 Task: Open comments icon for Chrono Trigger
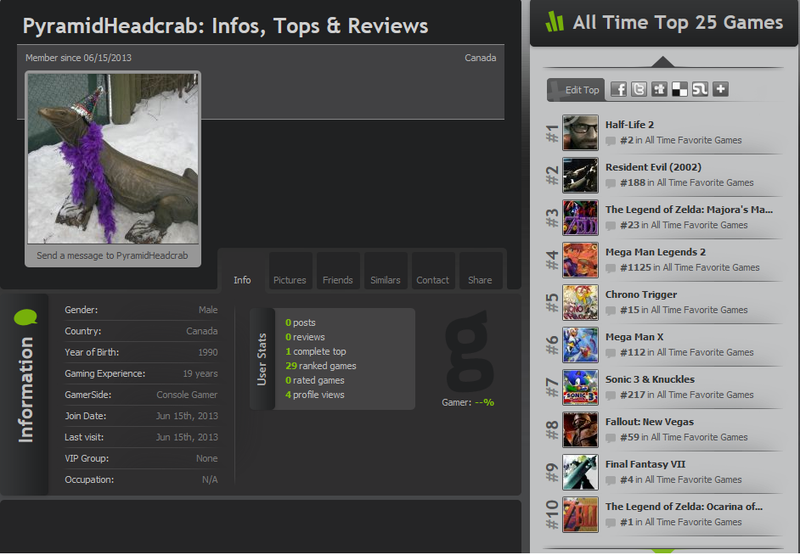tap(610, 311)
